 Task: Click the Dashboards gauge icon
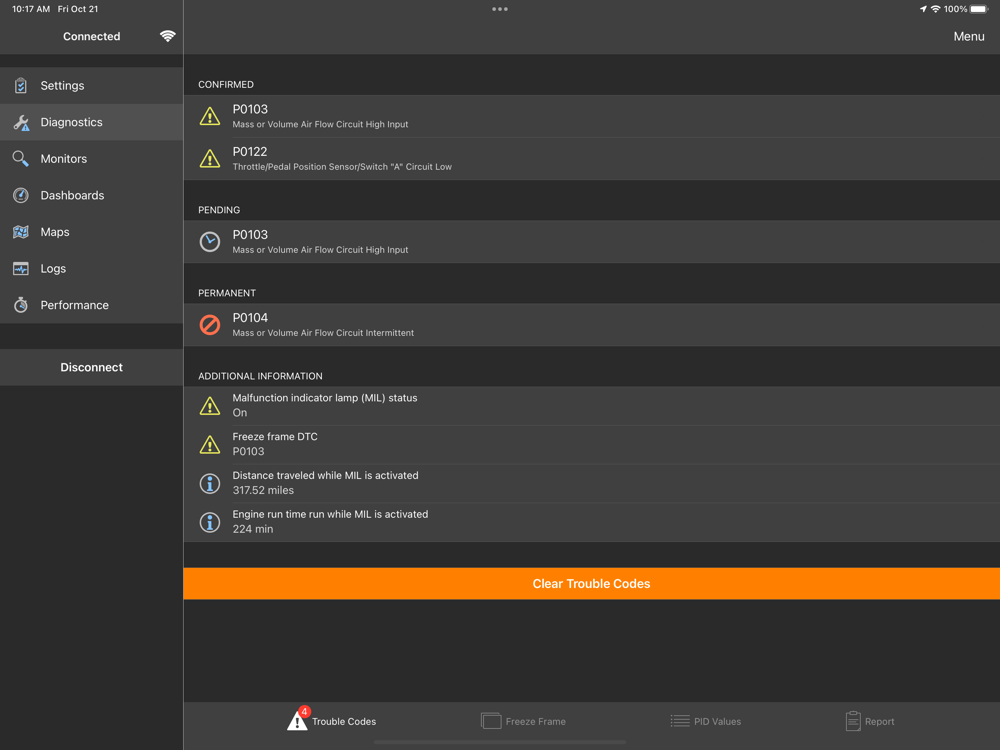[20, 195]
